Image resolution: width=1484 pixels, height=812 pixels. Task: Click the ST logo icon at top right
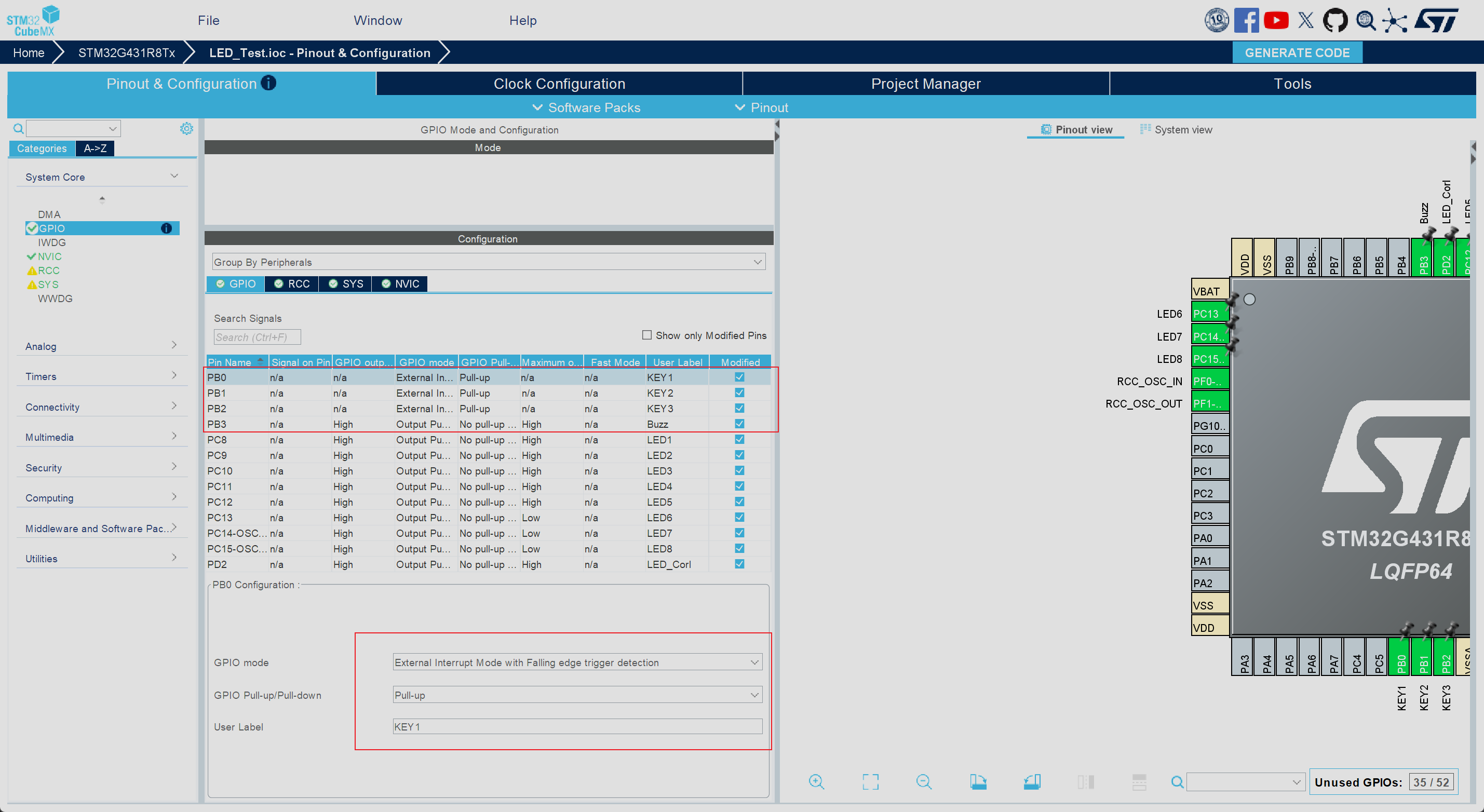1437,21
